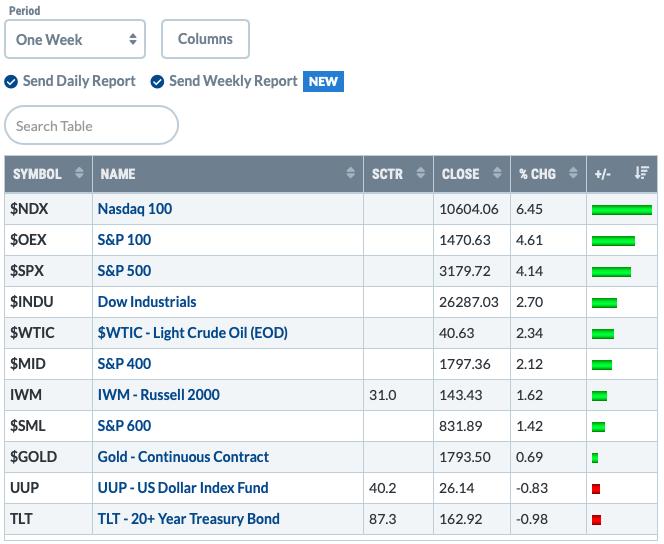Sort by CLOSE column sort arrows
Screen dimensions: 664x544
tap(497, 173)
